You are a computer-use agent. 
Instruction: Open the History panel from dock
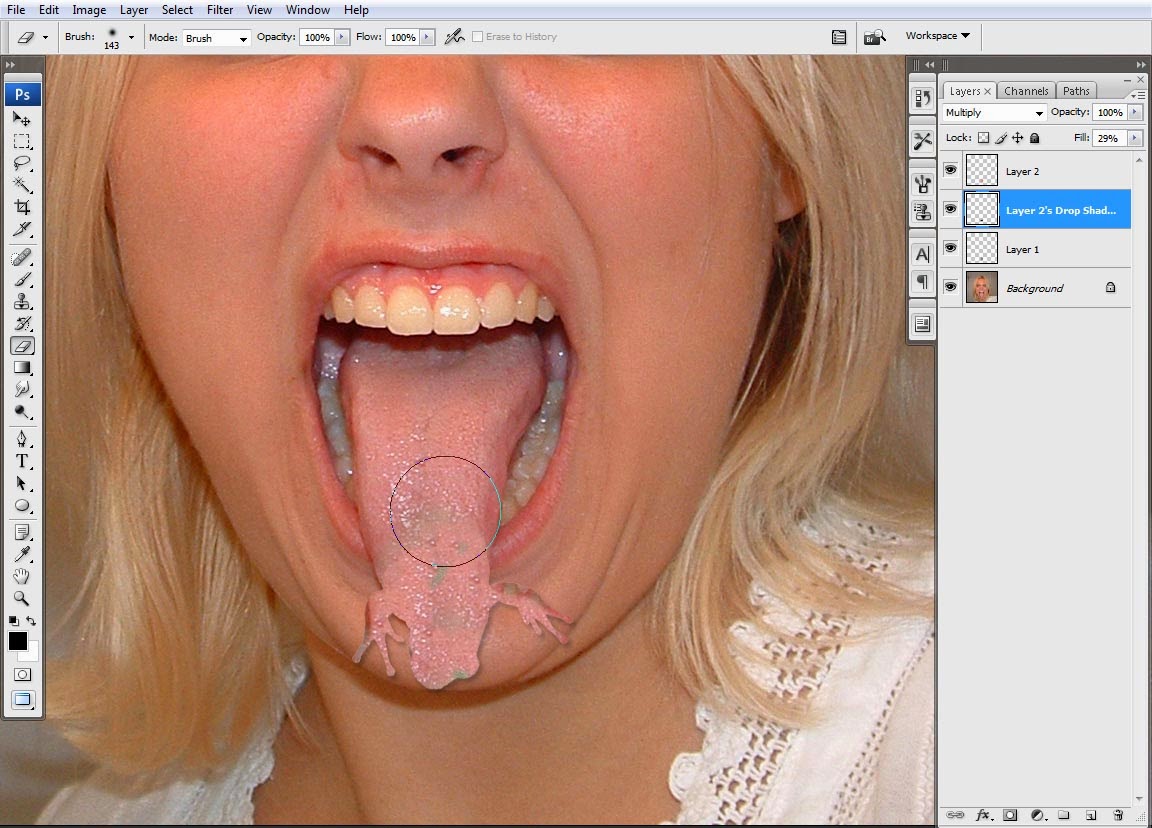(923, 98)
